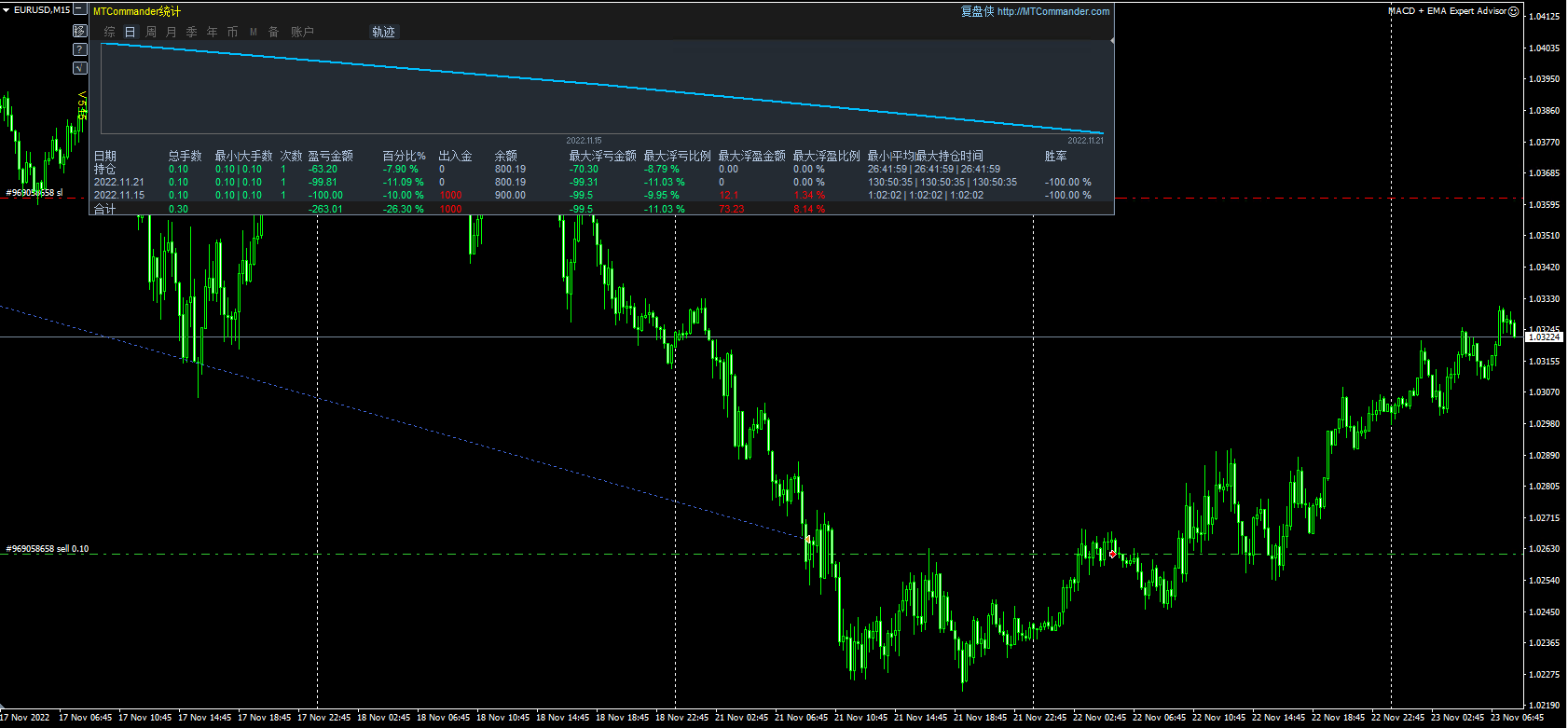Switch to the 周 weekly statistics tab
Viewport: 1568px width, 728px height.
pyautogui.click(x=151, y=32)
